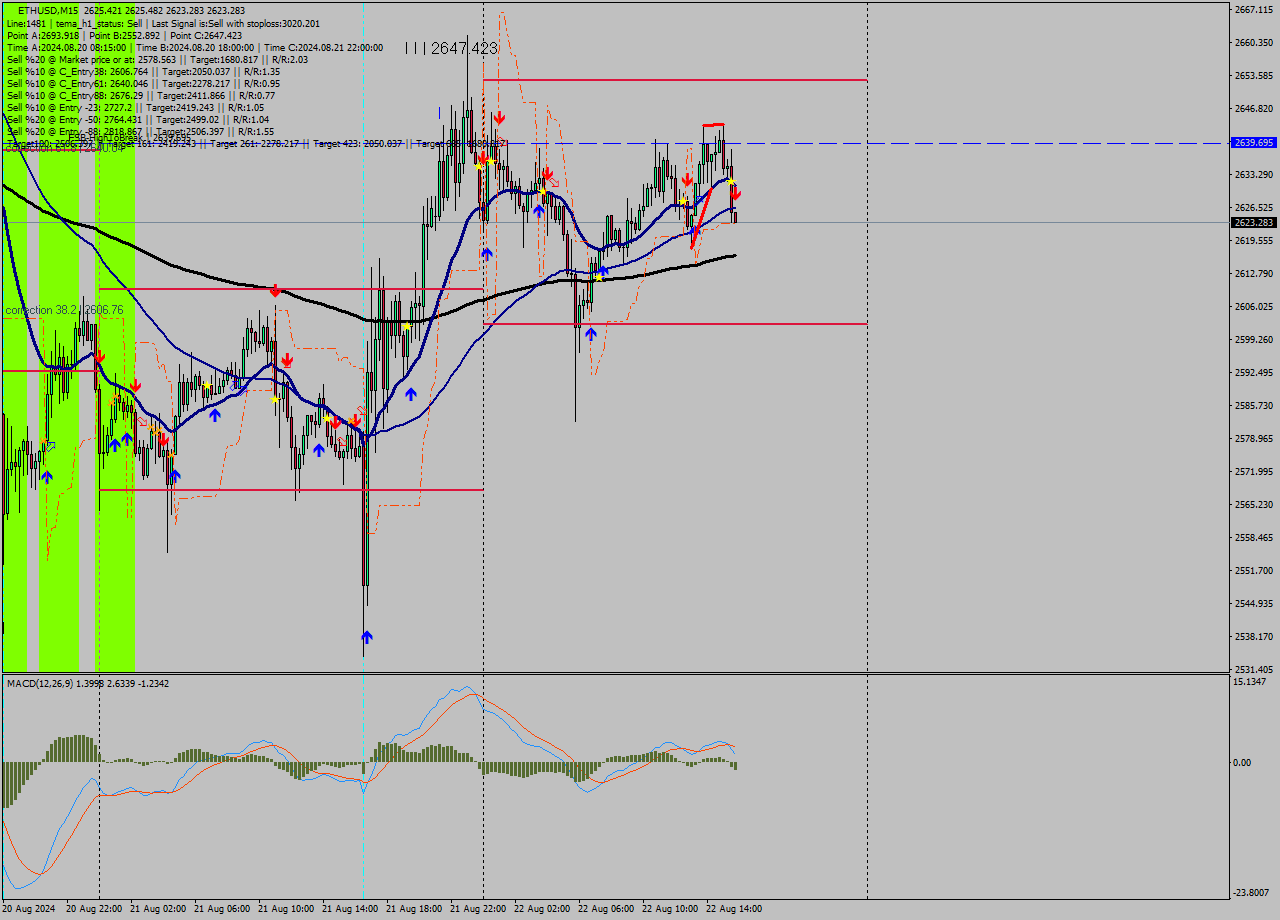Click price axis value 2578.965

[x=1253, y=439]
